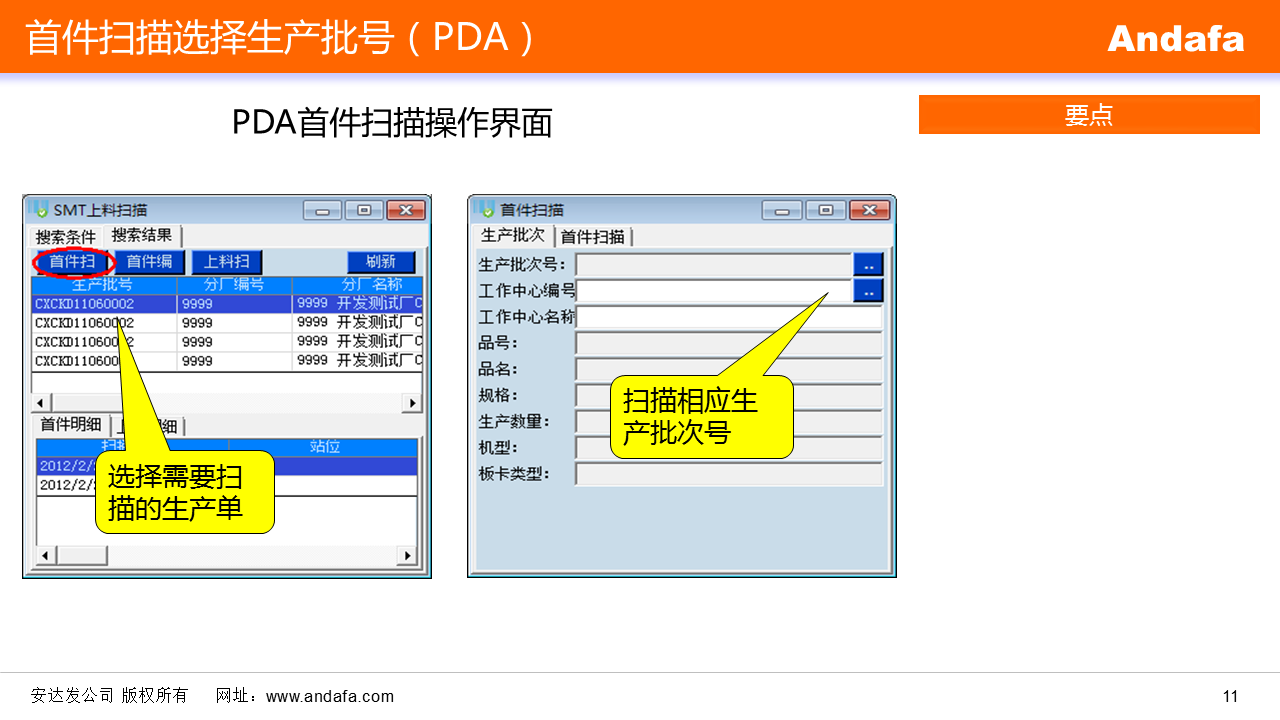Open the 首件明细 tab
This screenshot has height=720, width=1280.
point(70,424)
